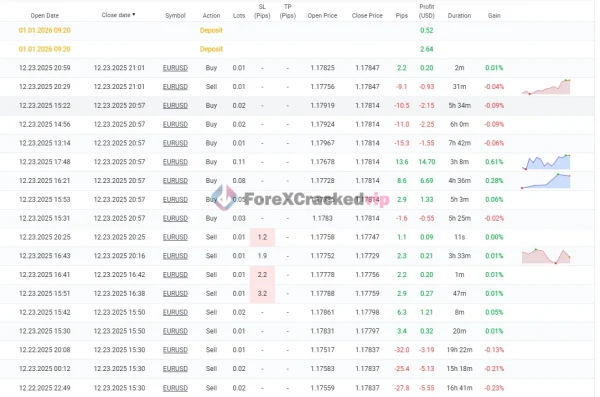Click the lots value 0.11
Screen dimensions: 600x397
(x=239, y=162)
